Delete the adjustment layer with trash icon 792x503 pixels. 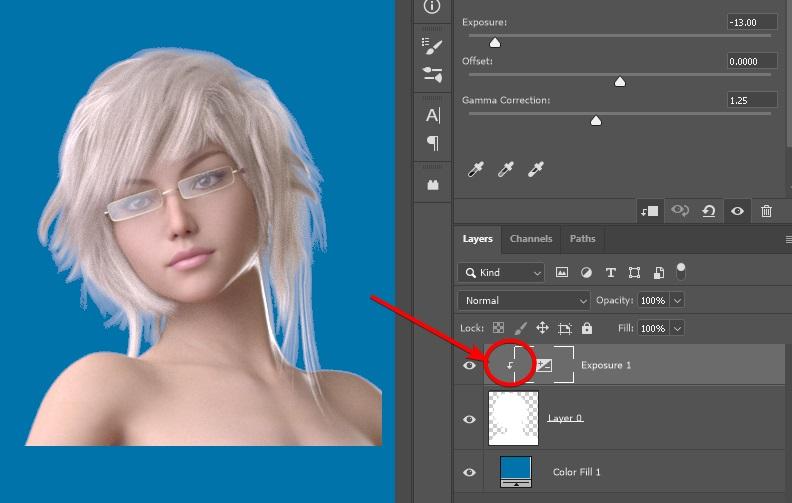(766, 211)
